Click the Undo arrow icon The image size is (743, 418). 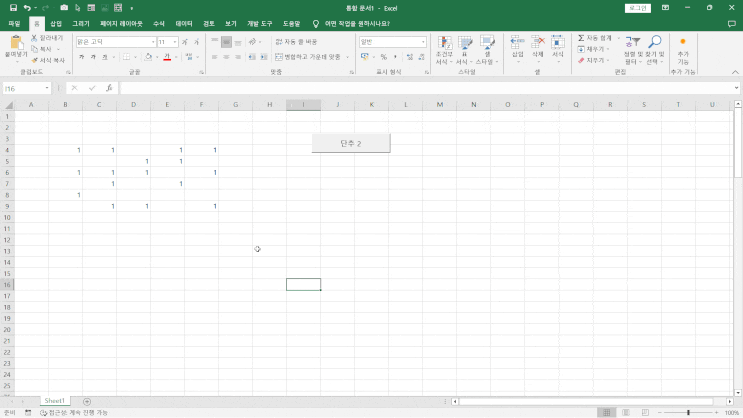[27, 8]
